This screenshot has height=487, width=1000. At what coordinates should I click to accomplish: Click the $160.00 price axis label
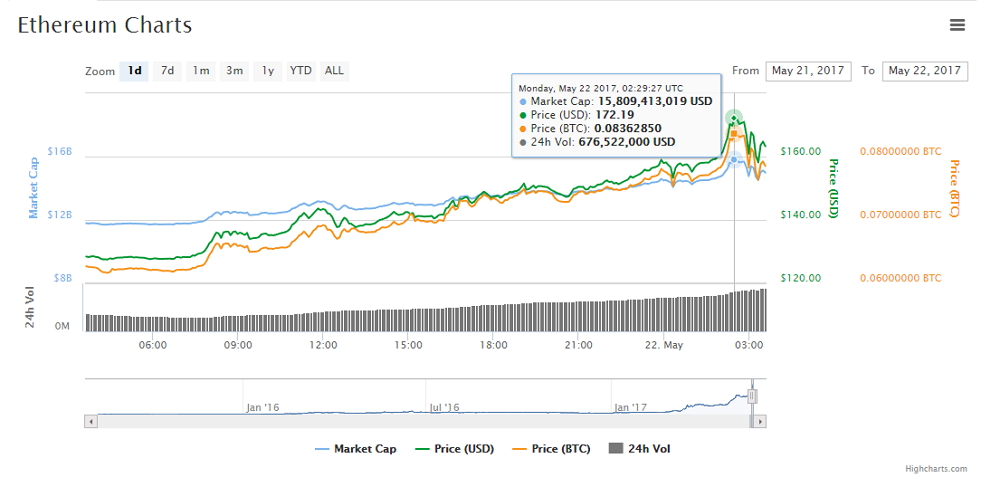pyautogui.click(x=800, y=151)
